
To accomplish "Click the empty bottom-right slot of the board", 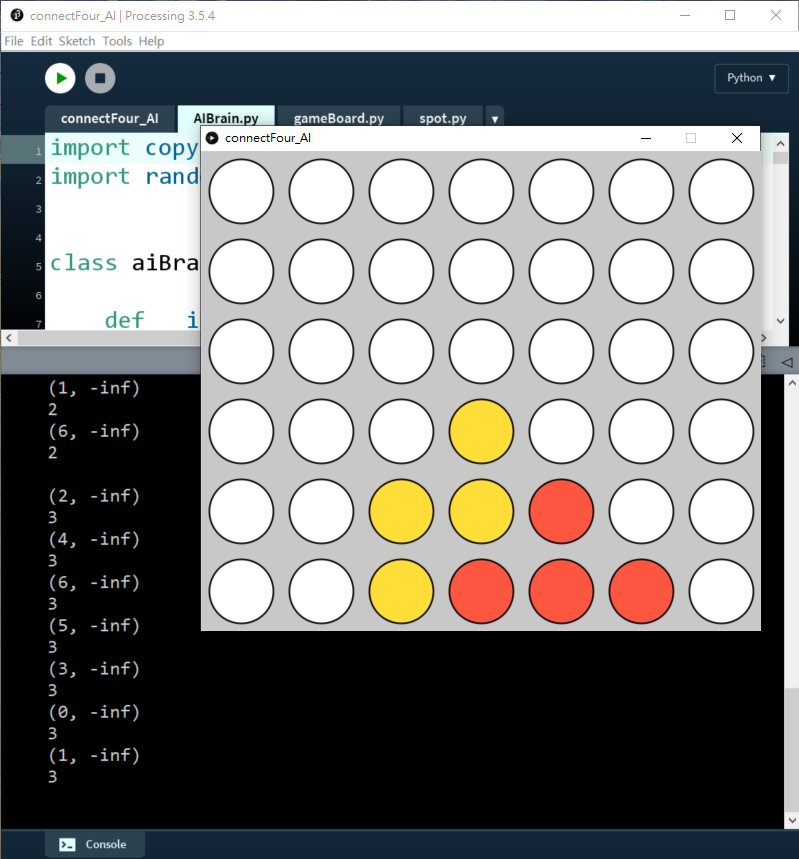I will pyautogui.click(x=721, y=591).
